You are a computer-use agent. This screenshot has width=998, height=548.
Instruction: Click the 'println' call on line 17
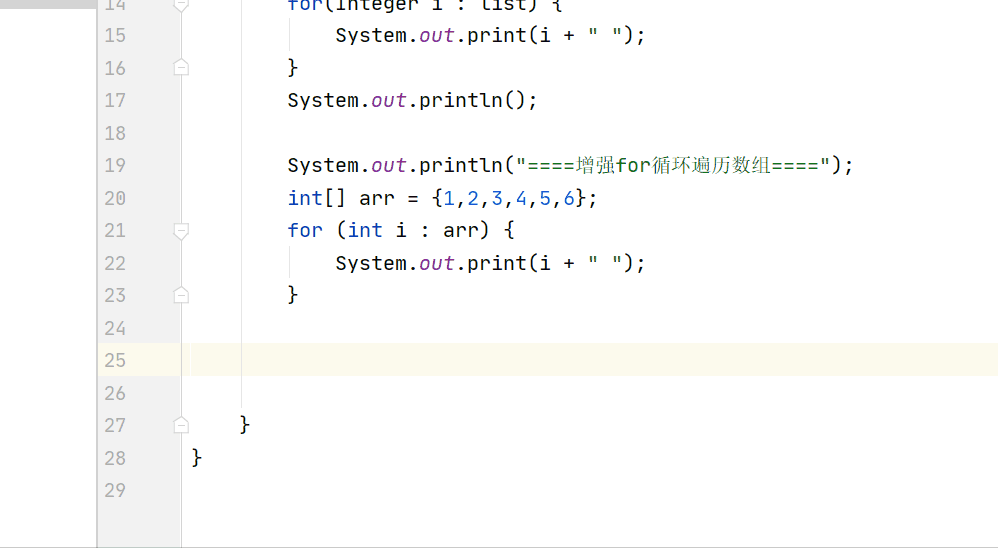pyautogui.click(x=465, y=100)
